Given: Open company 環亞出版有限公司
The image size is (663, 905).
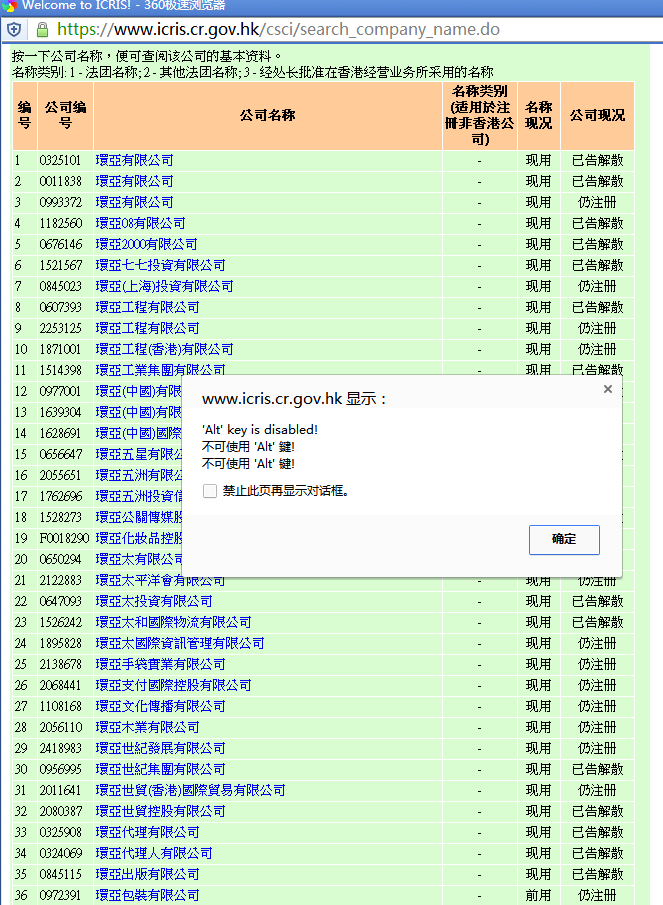Looking at the screenshot, I should pos(147,874).
